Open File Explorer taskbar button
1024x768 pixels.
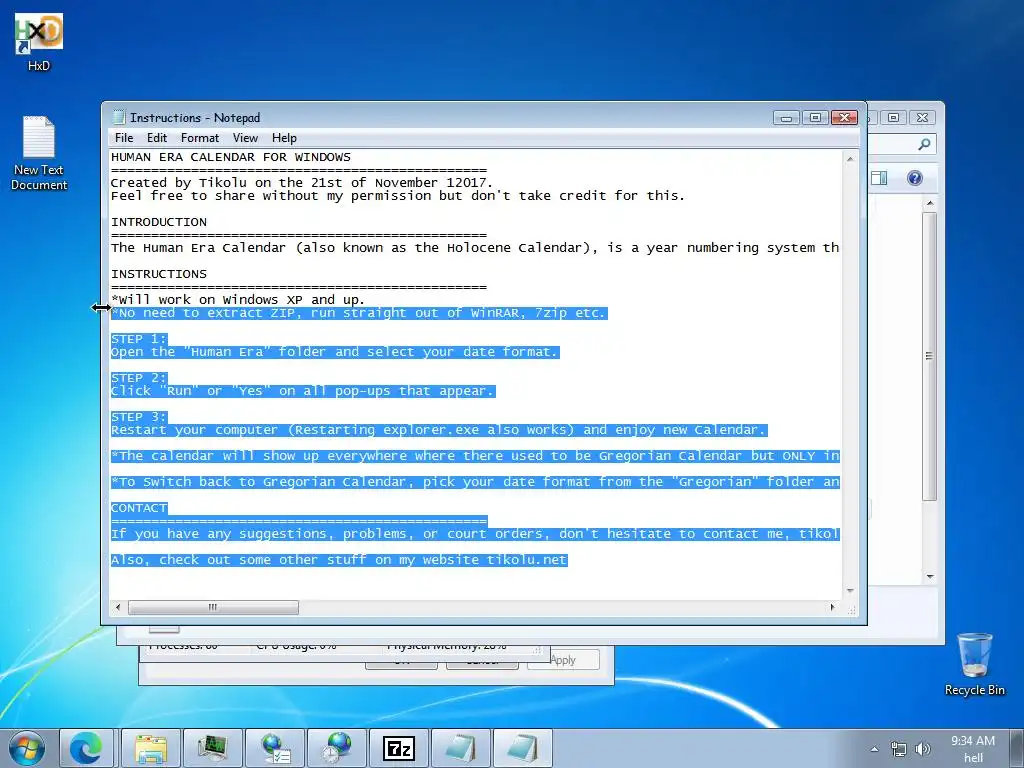click(151, 748)
